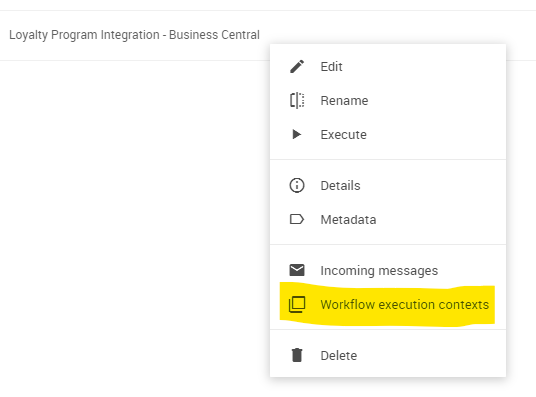This screenshot has height=397, width=536.
Task: Click the Execute play triangle icon
Action: [297, 134]
